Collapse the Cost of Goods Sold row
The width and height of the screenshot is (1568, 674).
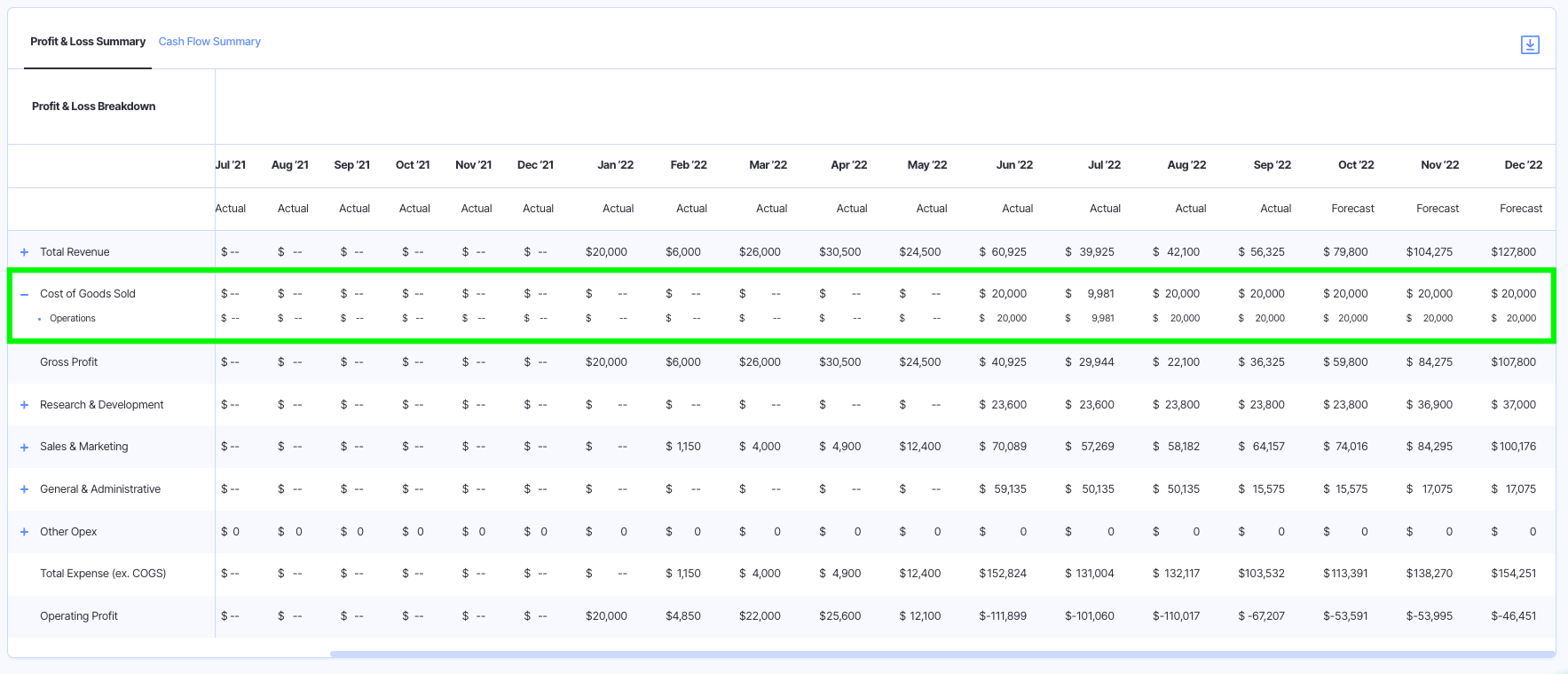(25, 294)
